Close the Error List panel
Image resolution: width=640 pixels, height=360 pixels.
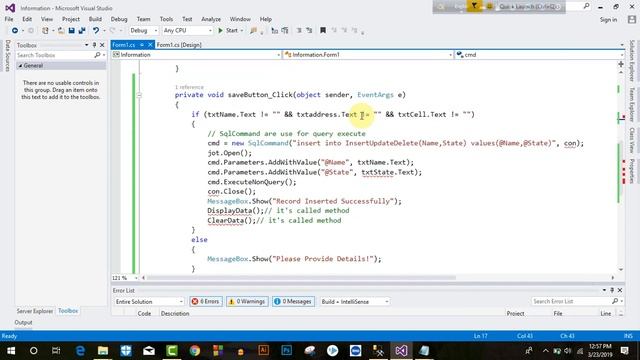click(620, 290)
